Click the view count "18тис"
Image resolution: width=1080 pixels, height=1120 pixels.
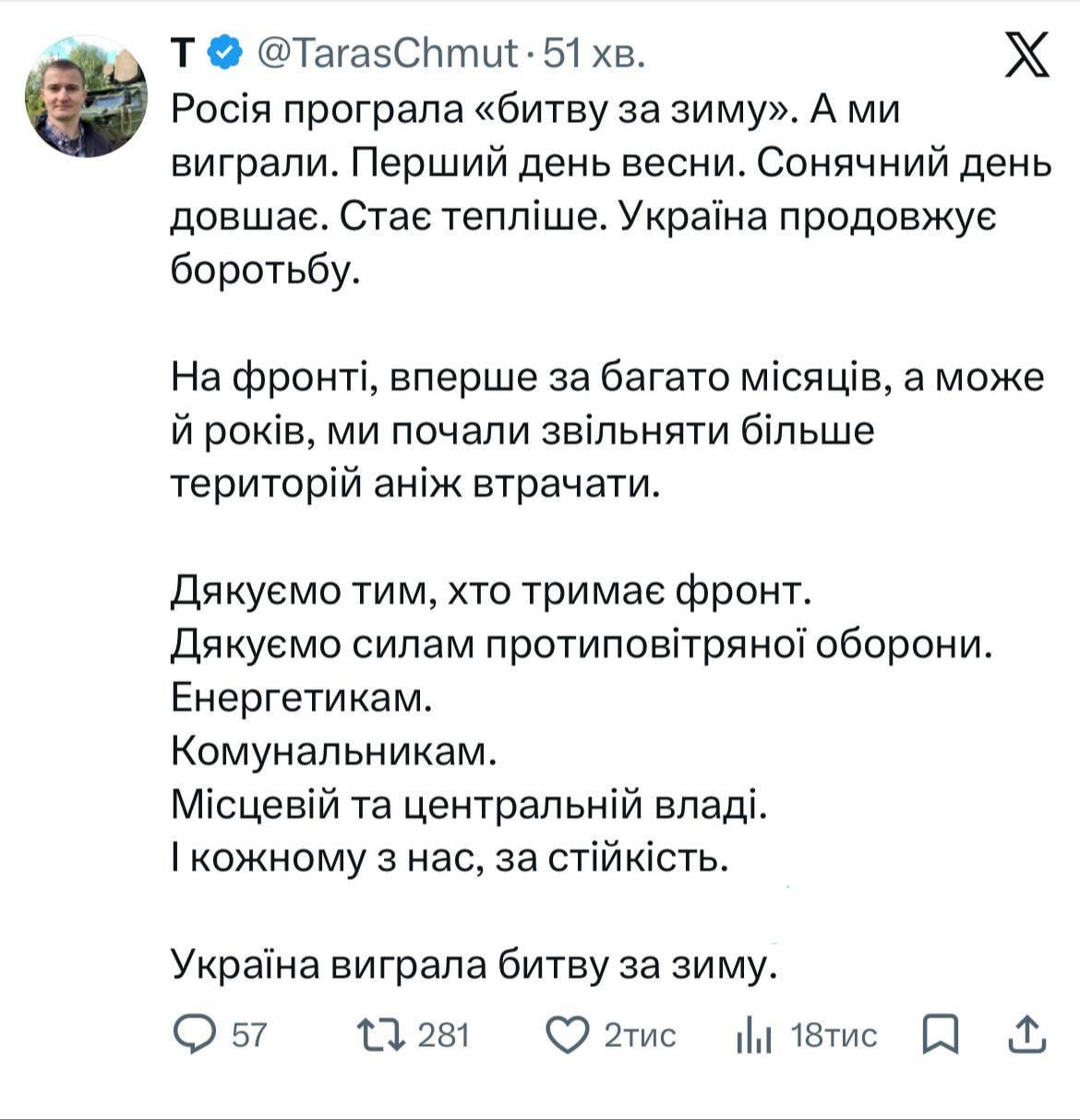(834, 1035)
